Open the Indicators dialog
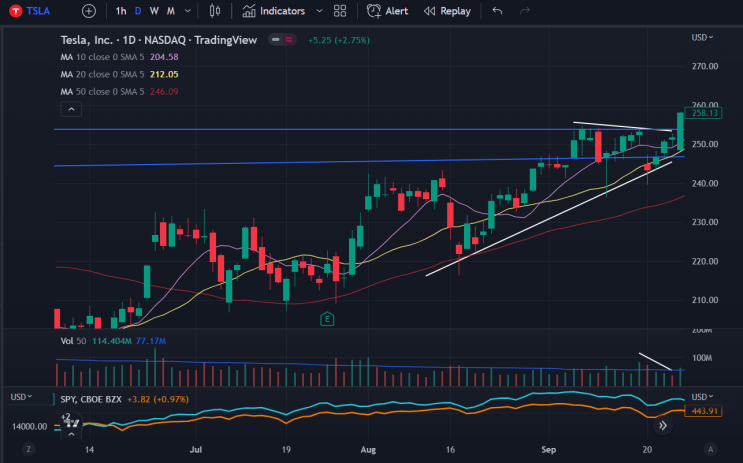Image resolution: width=743 pixels, height=463 pixels. coord(274,11)
